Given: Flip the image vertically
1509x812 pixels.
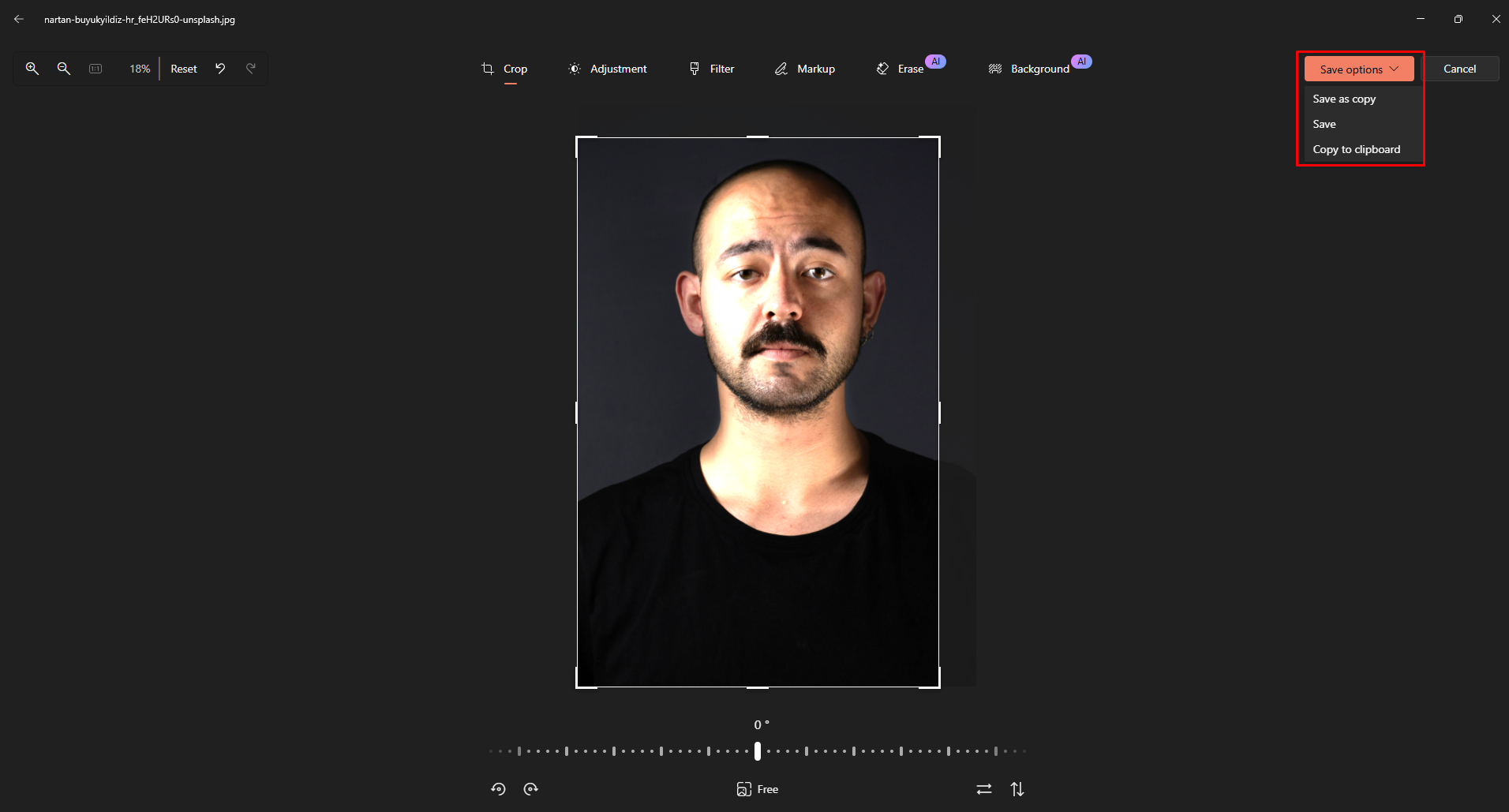Looking at the screenshot, I should pos(1018,788).
